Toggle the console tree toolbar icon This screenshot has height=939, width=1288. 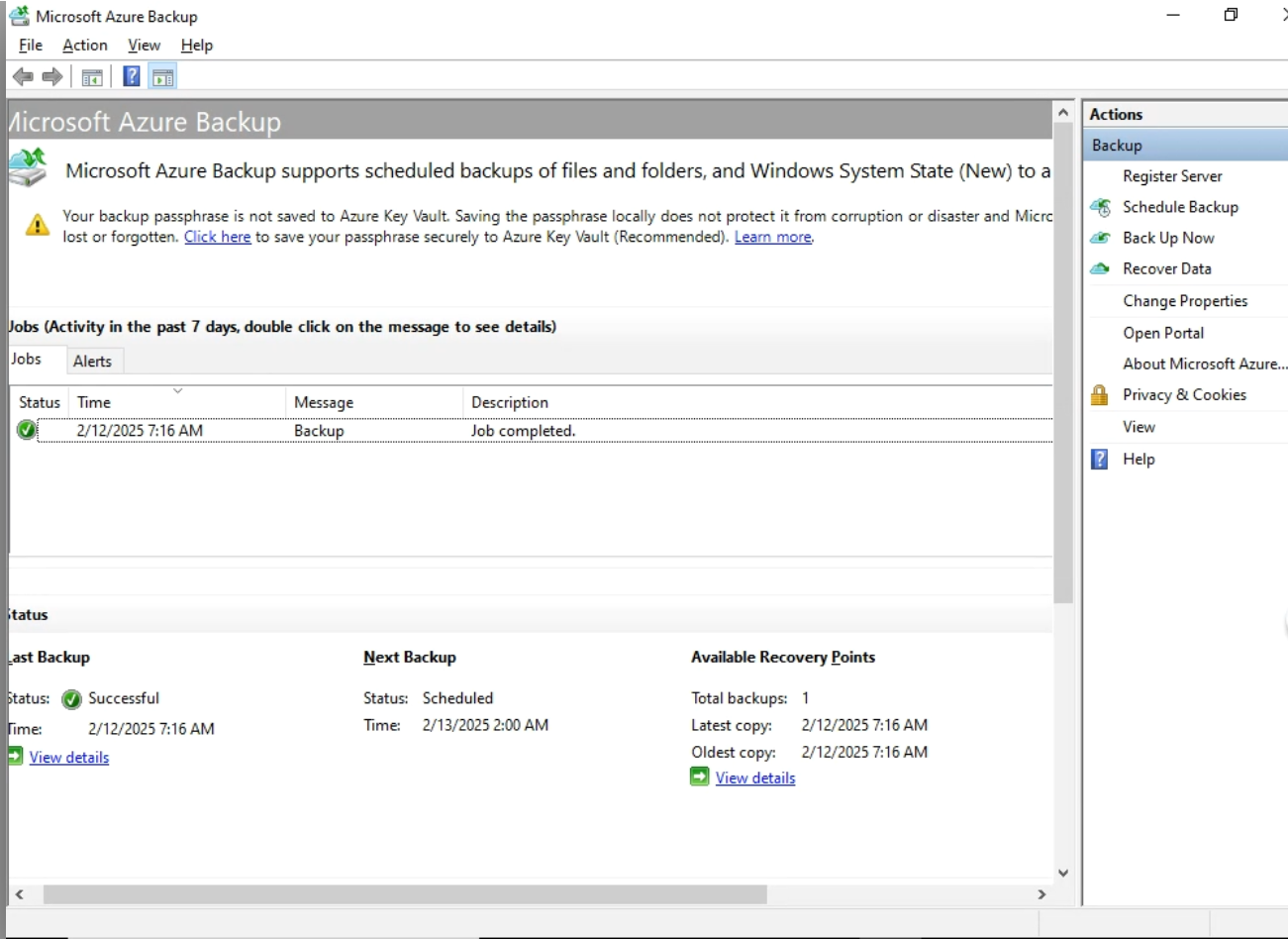coord(92,76)
